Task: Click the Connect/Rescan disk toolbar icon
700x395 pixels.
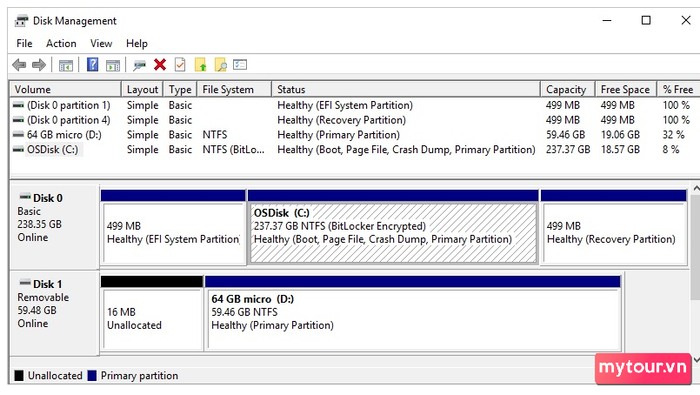Action: (x=139, y=66)
